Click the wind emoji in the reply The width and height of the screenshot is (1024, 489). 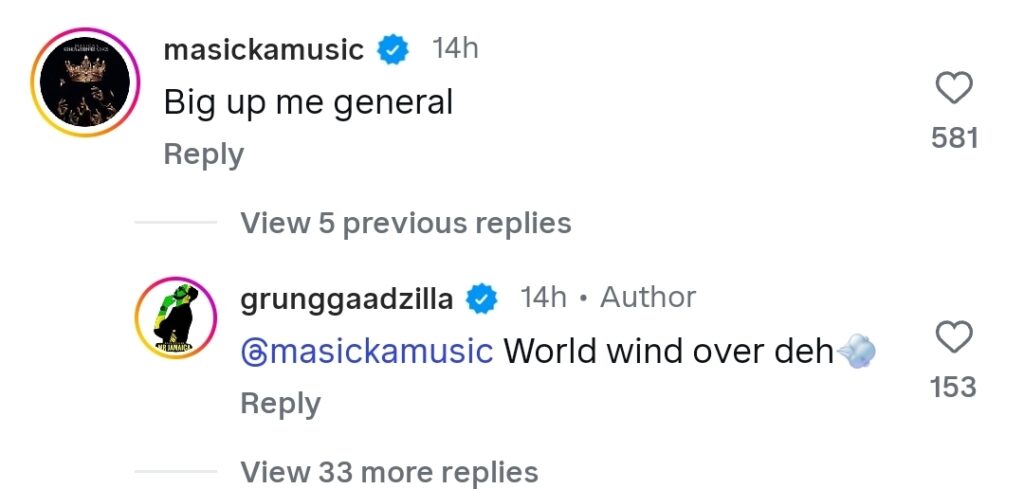[857, 351]
